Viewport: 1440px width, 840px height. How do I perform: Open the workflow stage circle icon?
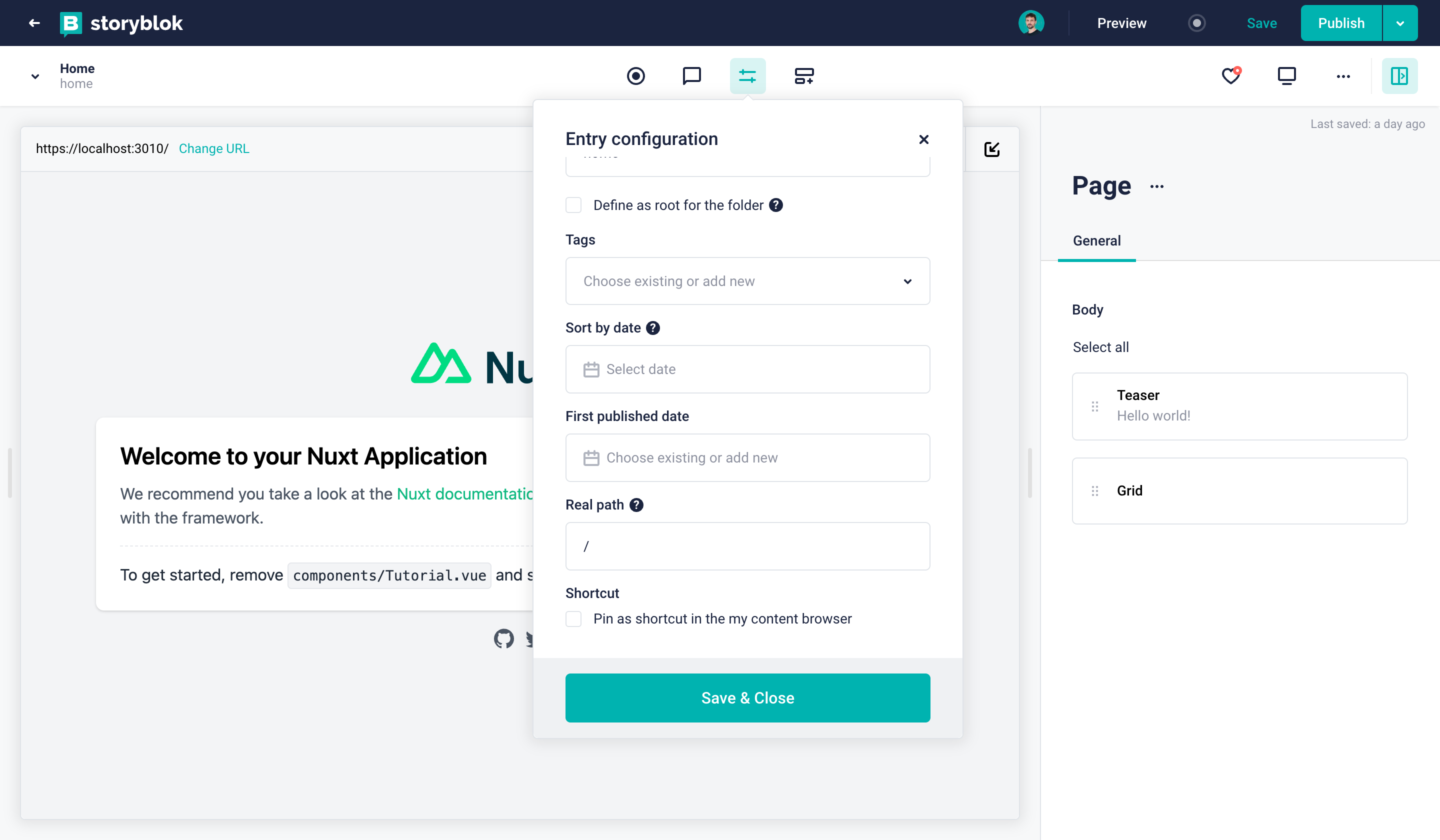(635, 76)
